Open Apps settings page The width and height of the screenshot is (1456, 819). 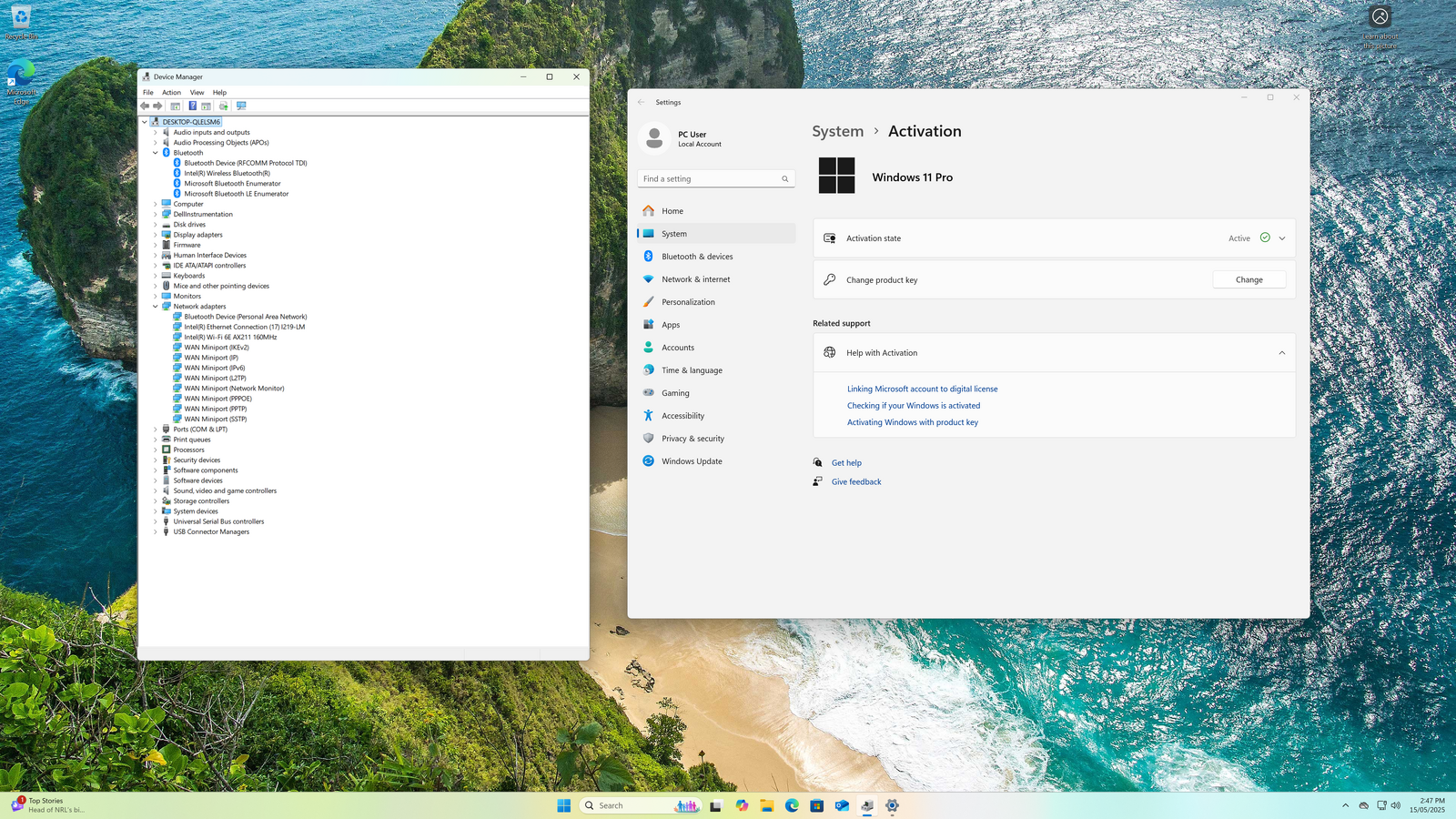(716, 325)
